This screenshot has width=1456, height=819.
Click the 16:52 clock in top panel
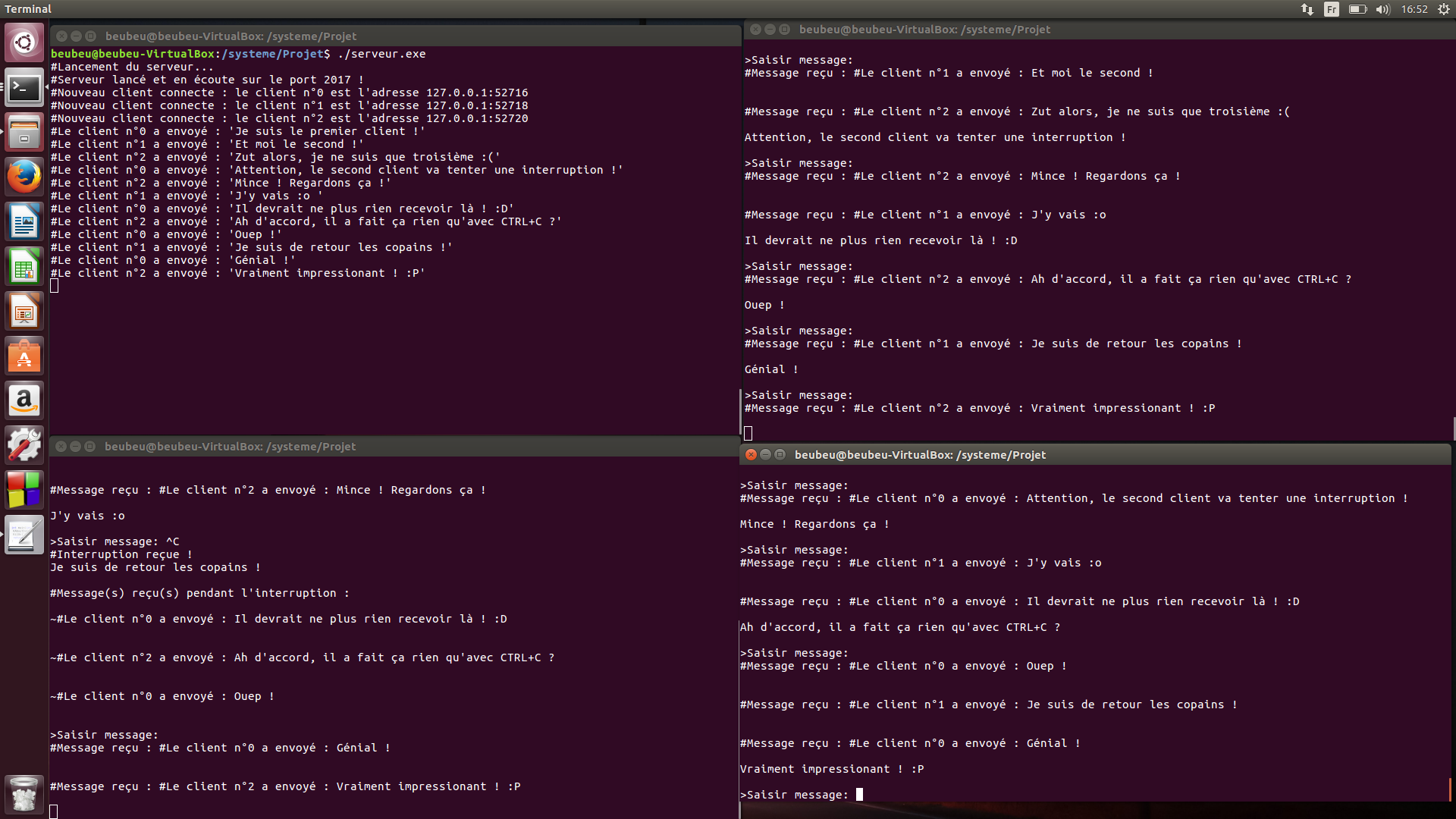[x=1414, y=9]
